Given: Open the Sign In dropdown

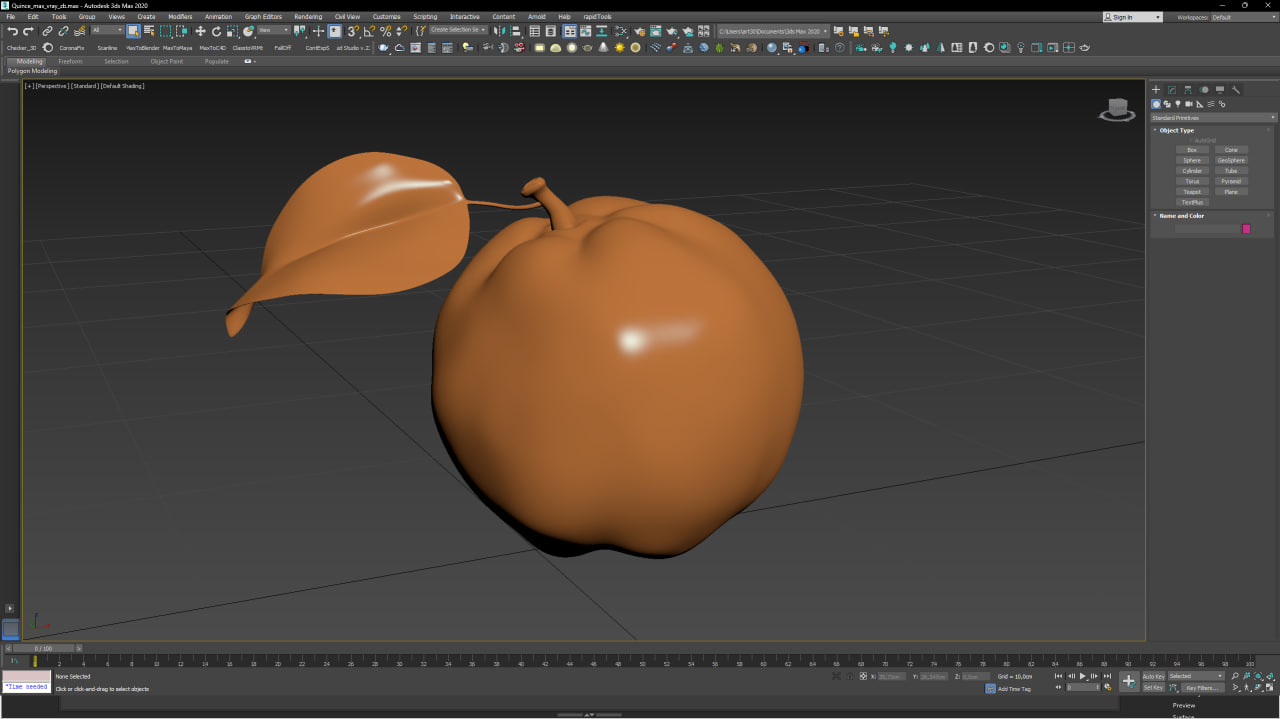Looking at the screenshot, I should point(1132,17).
